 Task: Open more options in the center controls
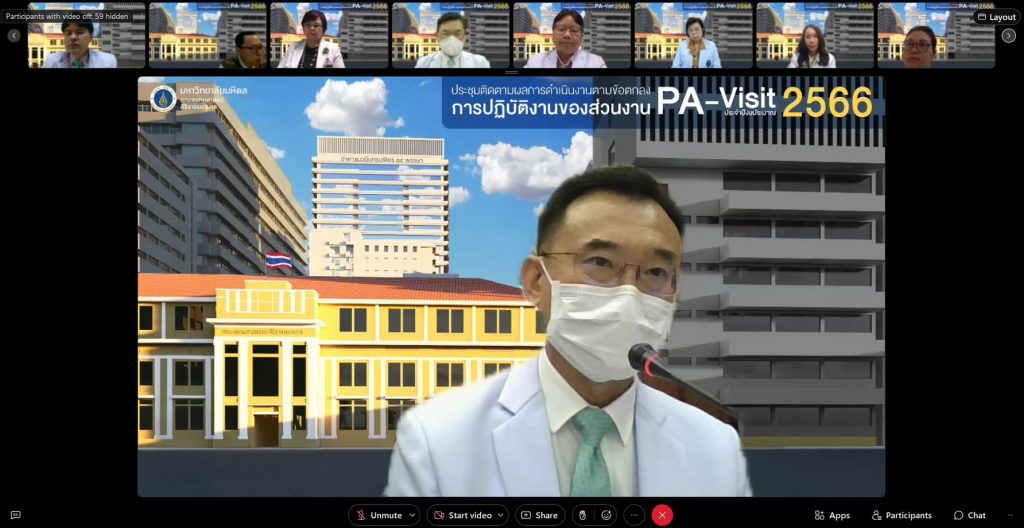634,515
